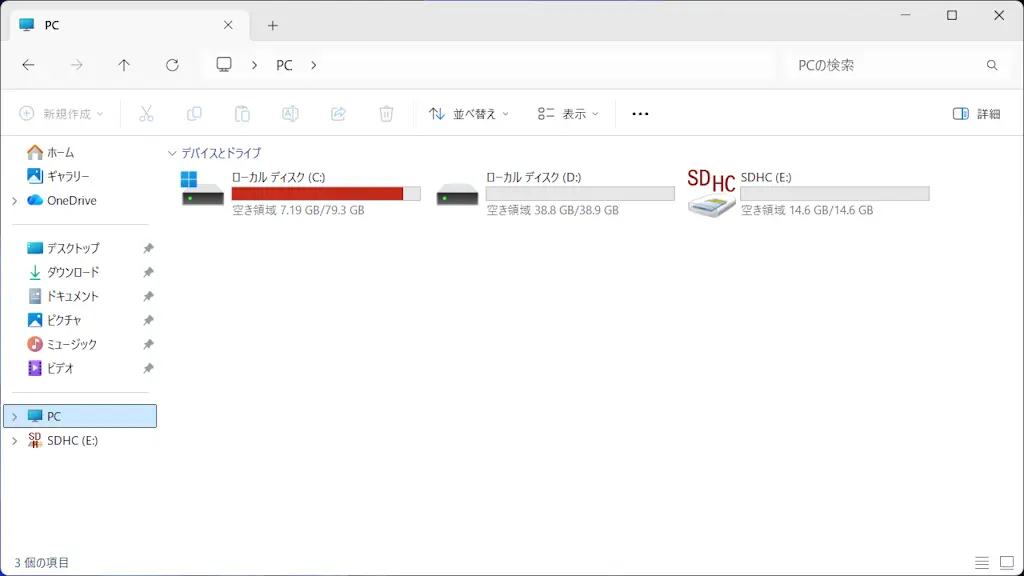Click the paste clipboard icon
This screenshot has width=1024, height=576.
[242, 114]
